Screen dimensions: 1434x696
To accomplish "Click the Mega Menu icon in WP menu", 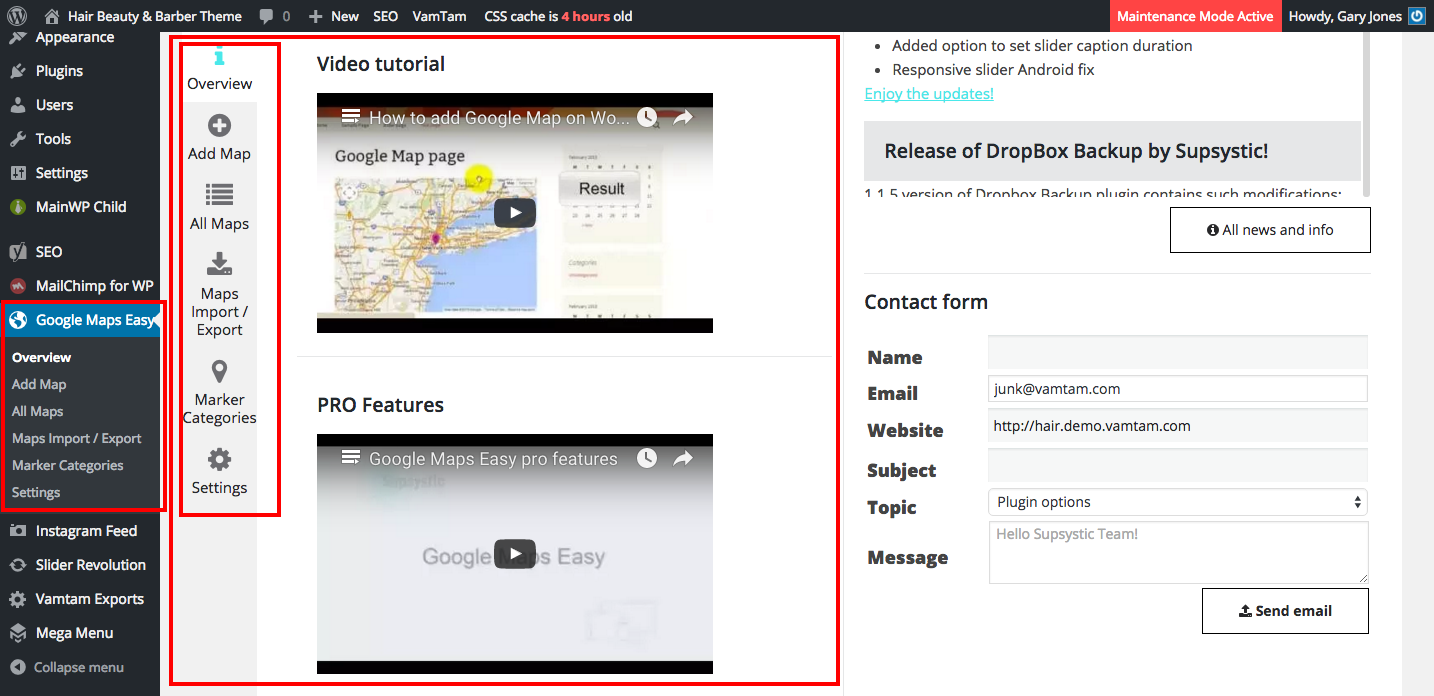I will 17,633.
